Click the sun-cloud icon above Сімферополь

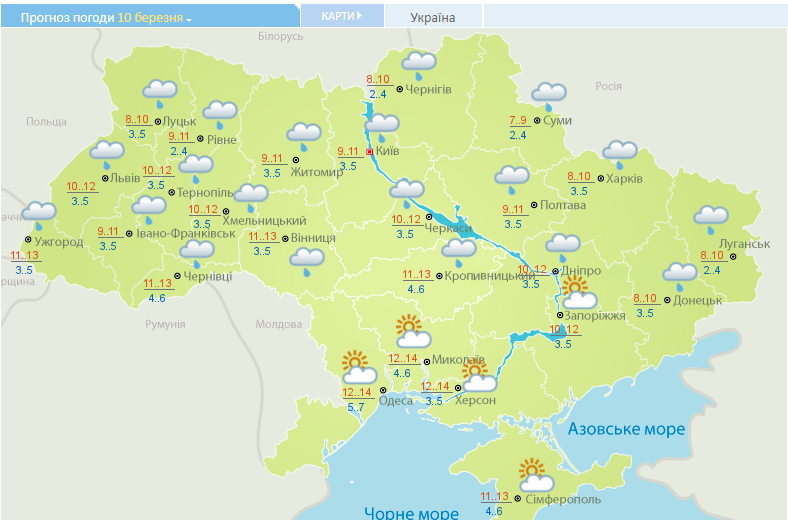[x=536, y=474]
